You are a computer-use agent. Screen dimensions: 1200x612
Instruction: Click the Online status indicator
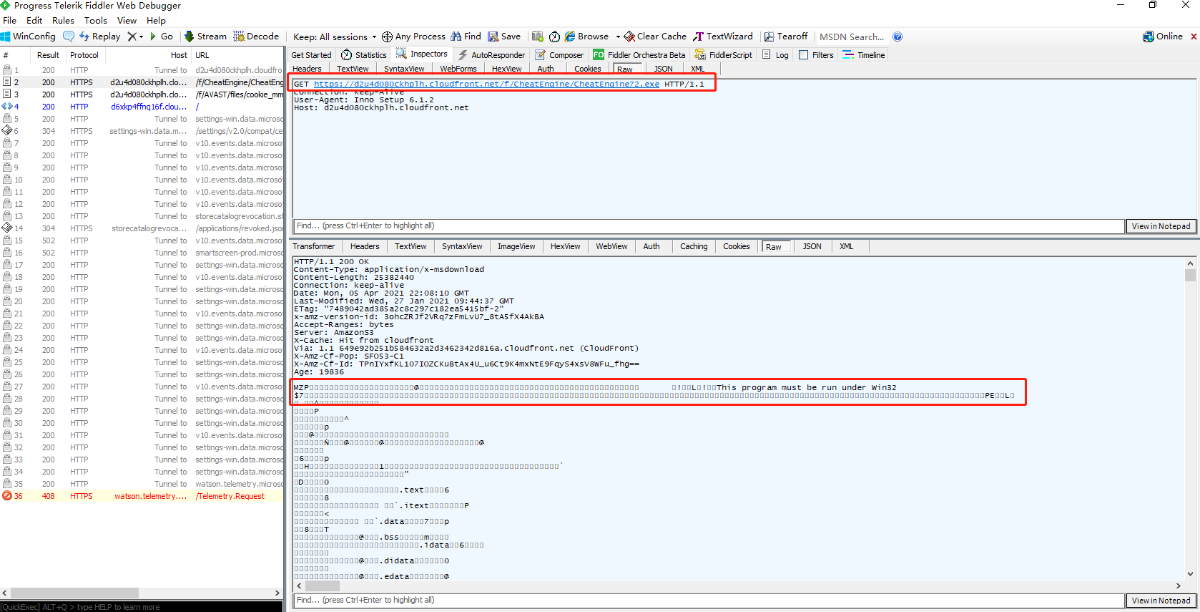[x=1162, y=36]
